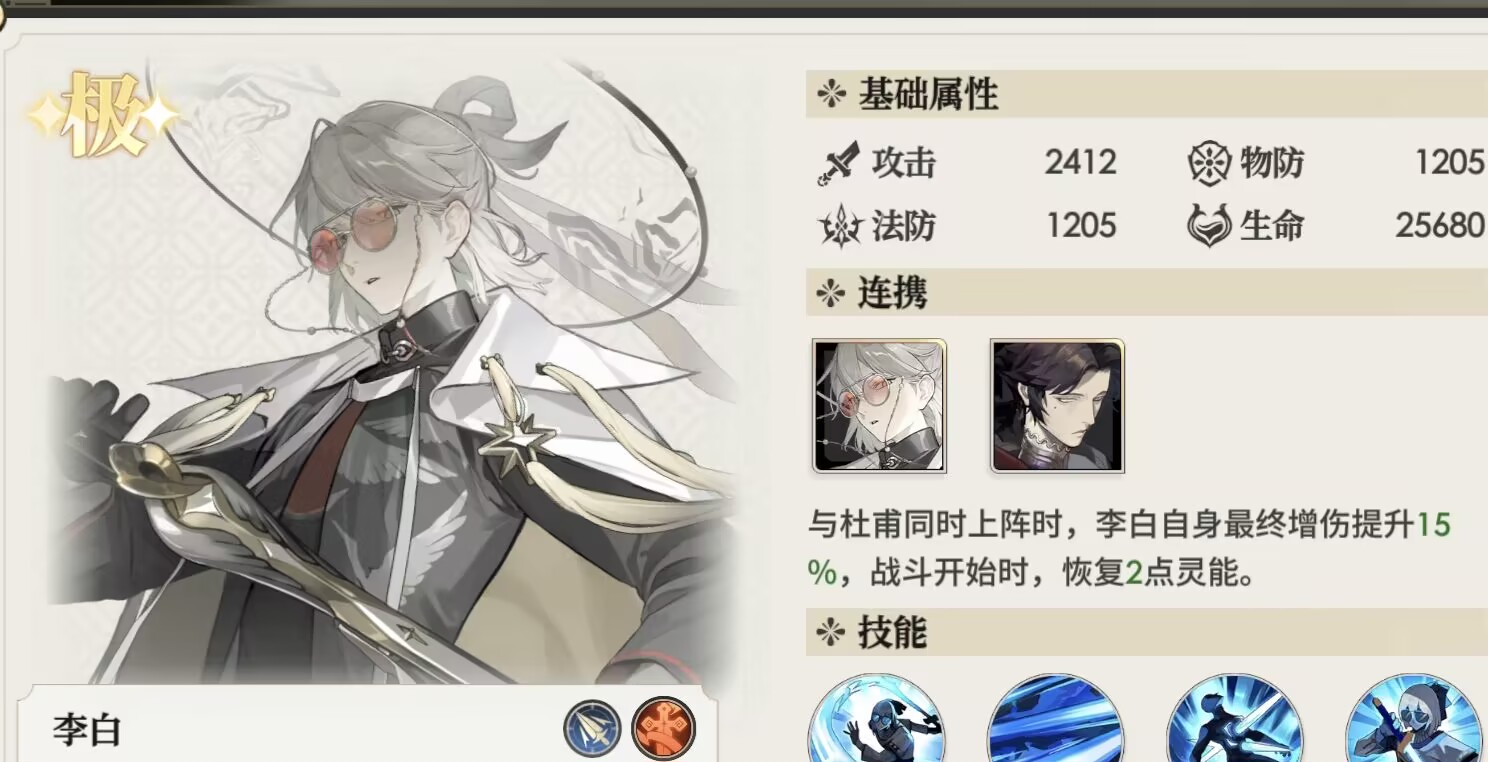
Task: Click the first skill icon with spinning figure
Action: (876, 718)
